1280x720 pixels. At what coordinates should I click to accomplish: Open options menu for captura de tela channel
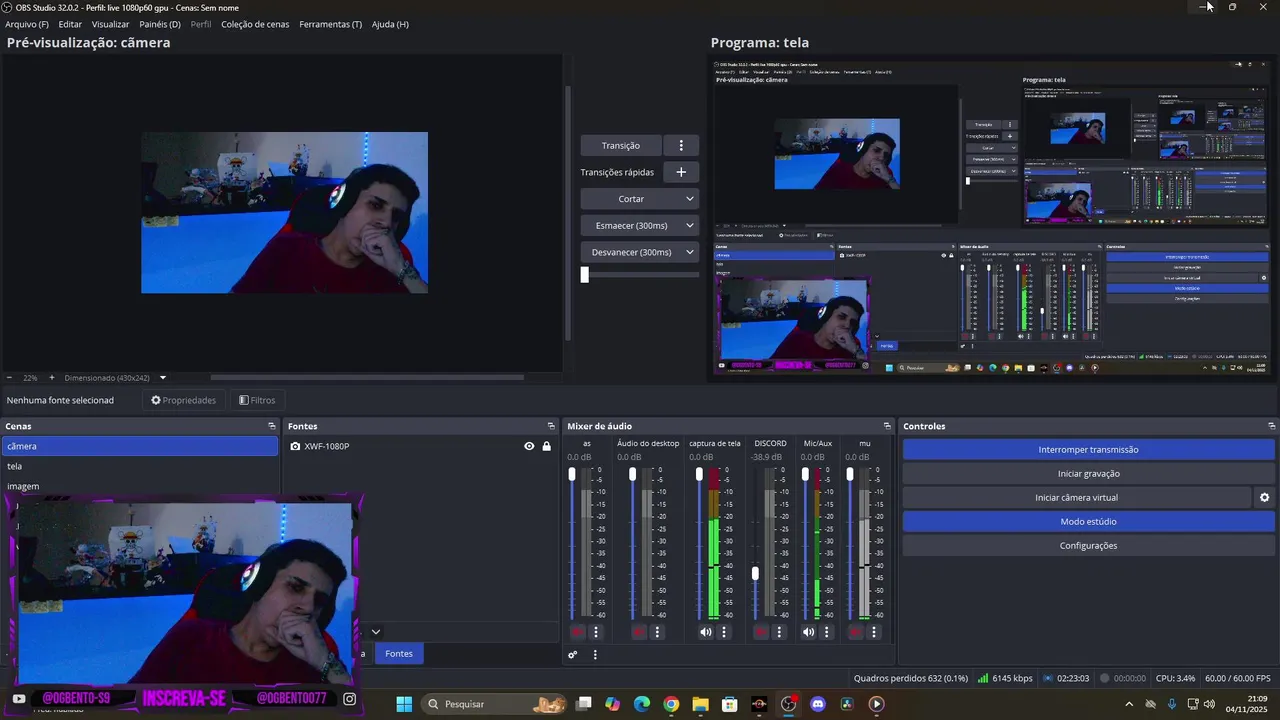[x=724, y=632]
